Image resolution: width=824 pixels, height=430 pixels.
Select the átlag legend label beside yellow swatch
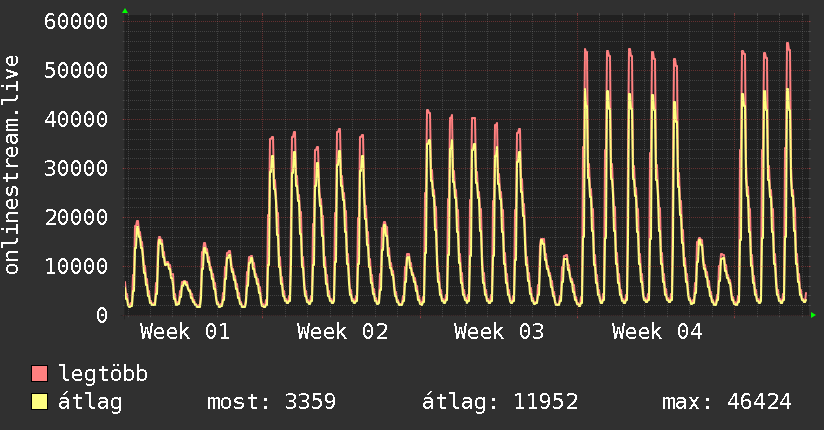[90, 402]
